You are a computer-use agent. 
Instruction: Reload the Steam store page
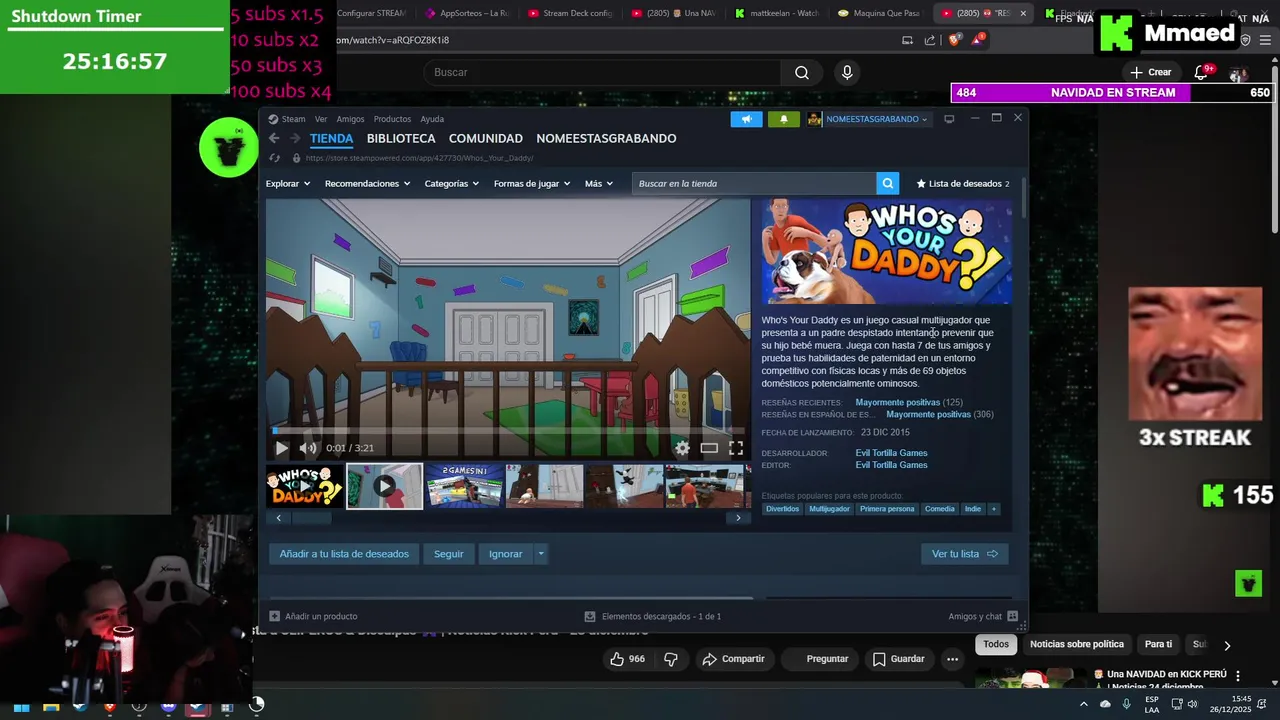click(x=275, y=158)
